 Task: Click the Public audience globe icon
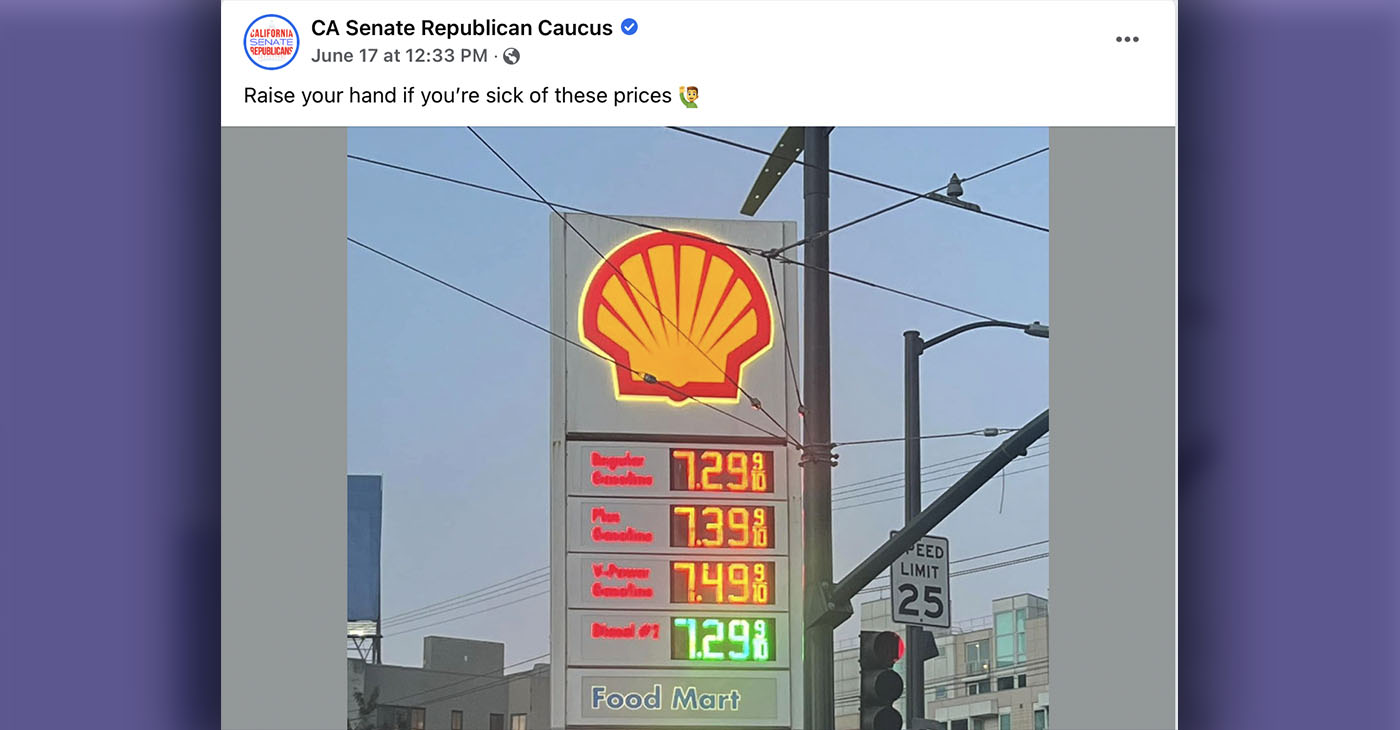pos(511,56)
